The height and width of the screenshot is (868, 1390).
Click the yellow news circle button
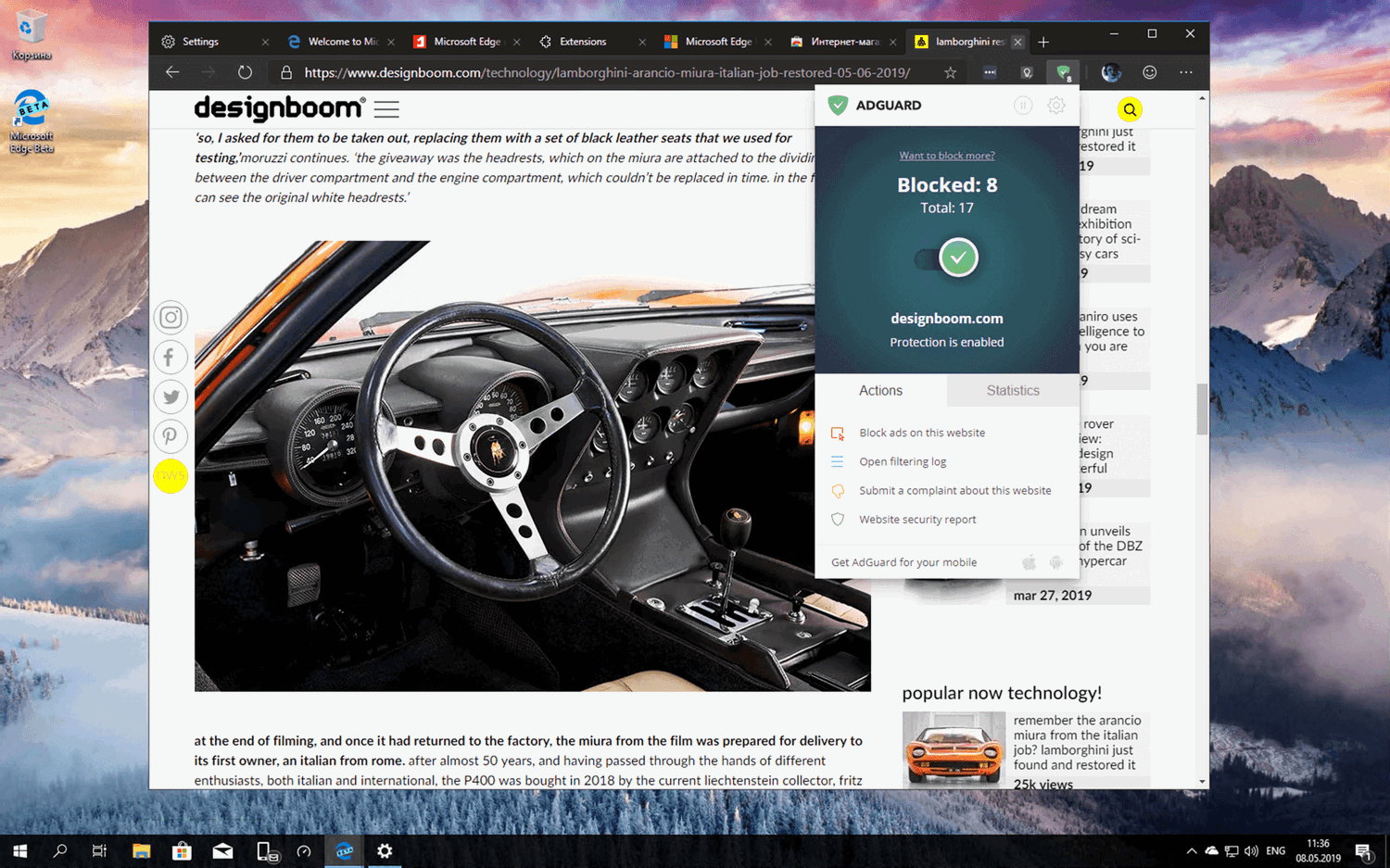[171, 476]
